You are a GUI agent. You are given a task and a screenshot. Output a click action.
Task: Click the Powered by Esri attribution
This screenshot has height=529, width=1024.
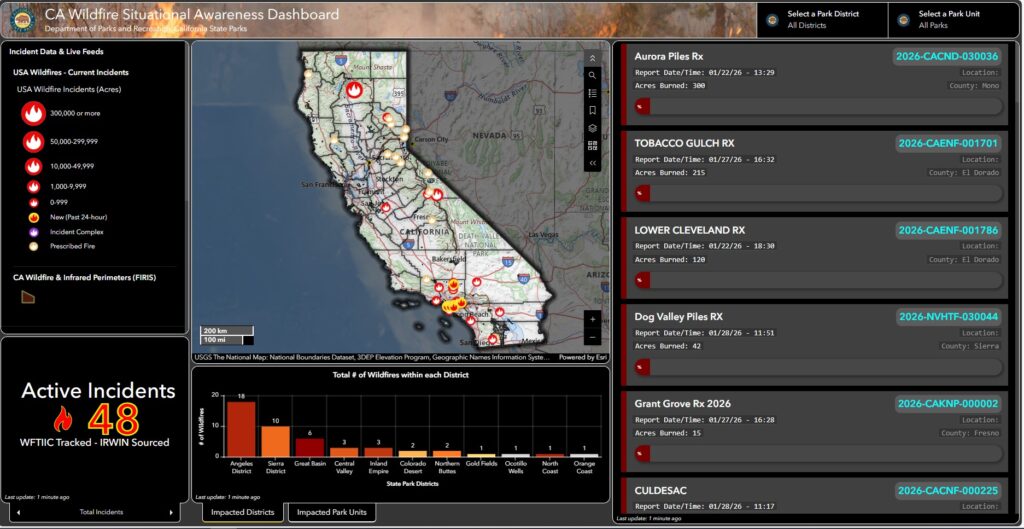[x=582, y=358]
